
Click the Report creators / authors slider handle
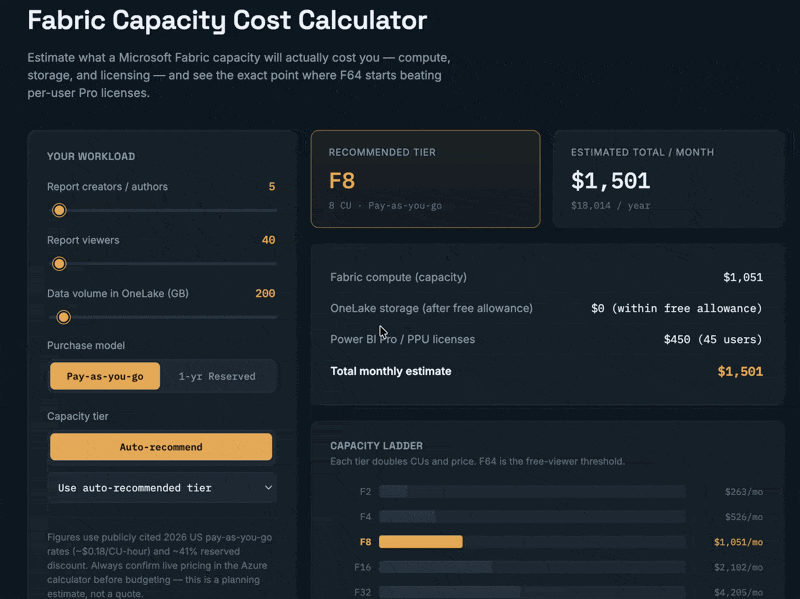59,210
